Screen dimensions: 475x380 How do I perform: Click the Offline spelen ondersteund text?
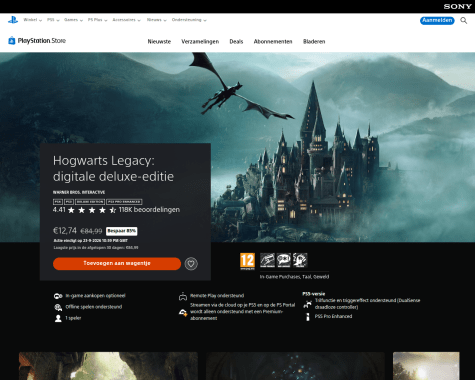[94, 307]
